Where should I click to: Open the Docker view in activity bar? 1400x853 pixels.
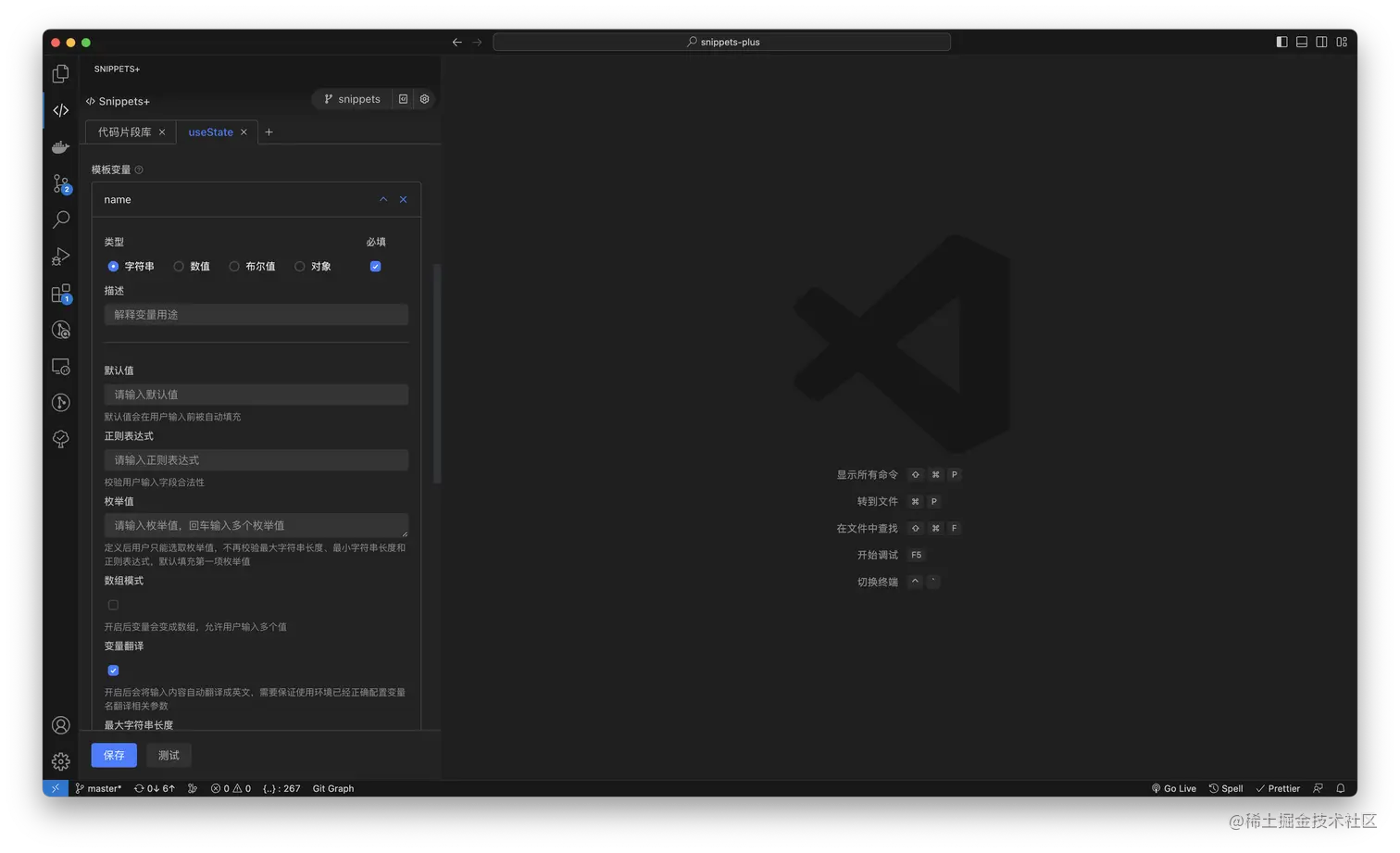(60, 147)
